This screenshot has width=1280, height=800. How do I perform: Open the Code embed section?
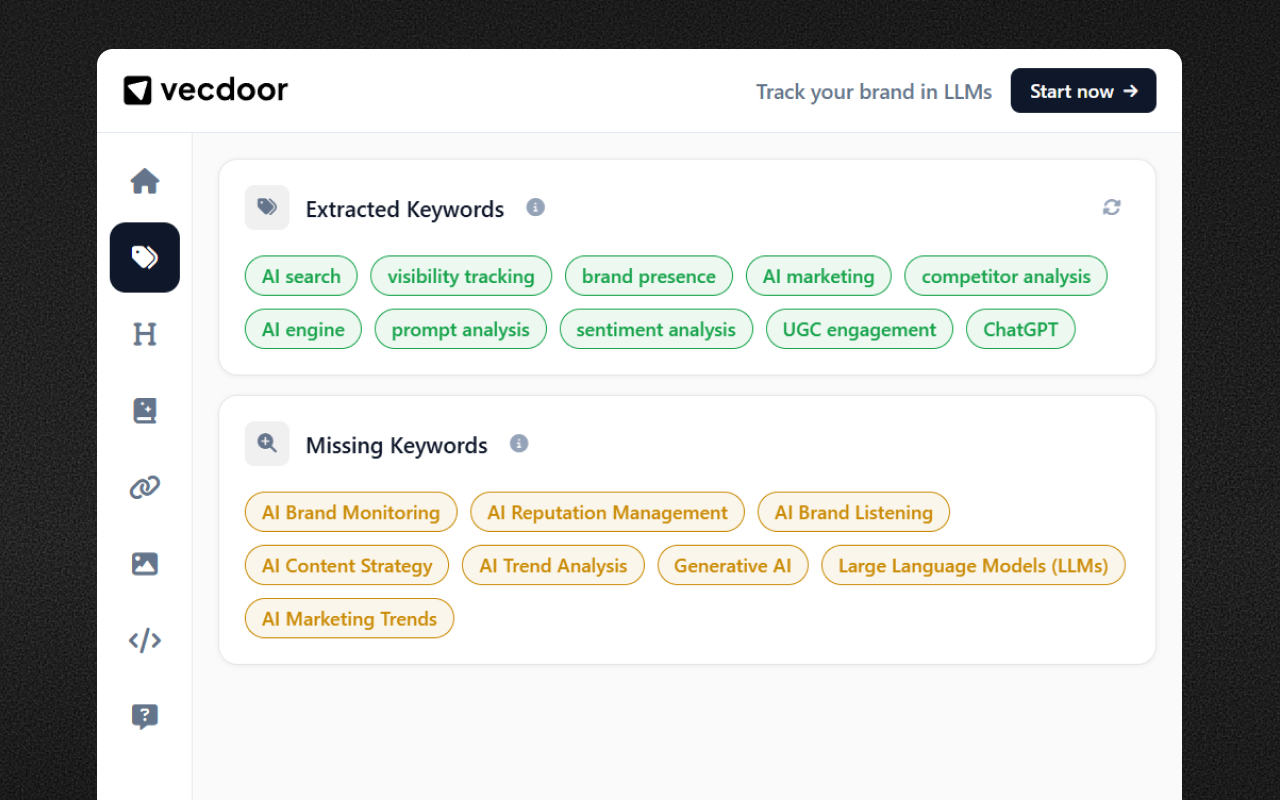144,640
